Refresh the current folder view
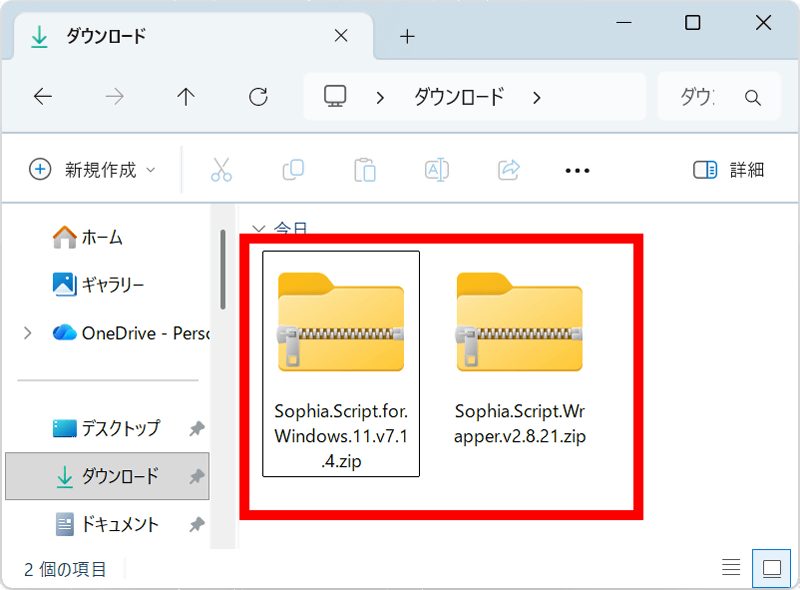 click(x=258, y=97)
